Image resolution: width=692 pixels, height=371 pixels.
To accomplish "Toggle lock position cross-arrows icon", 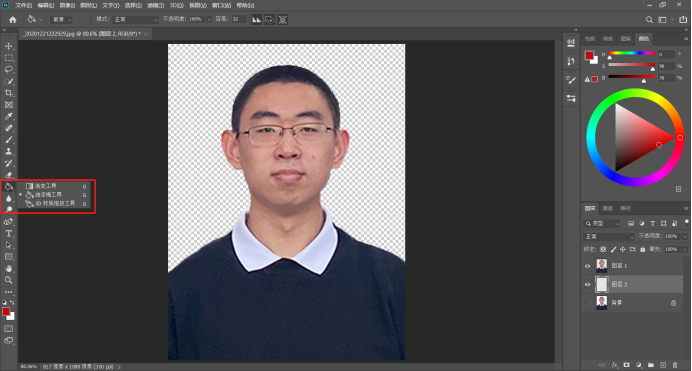I will [623, 249].
